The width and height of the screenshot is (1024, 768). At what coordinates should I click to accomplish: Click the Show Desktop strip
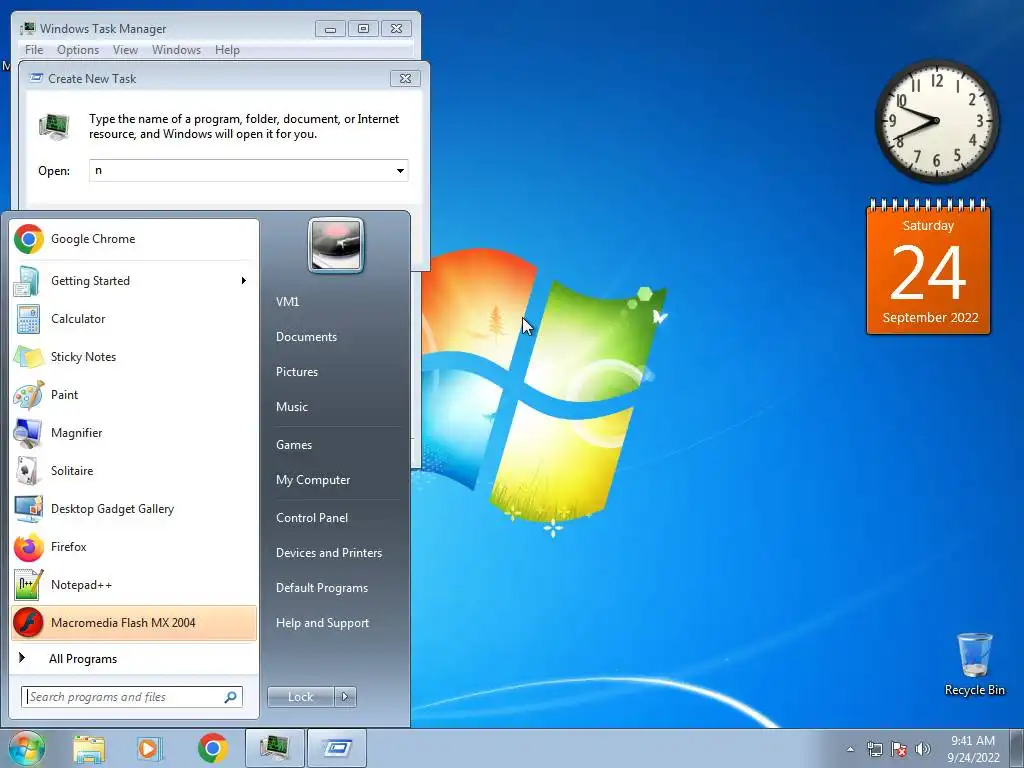point(1017,748)
